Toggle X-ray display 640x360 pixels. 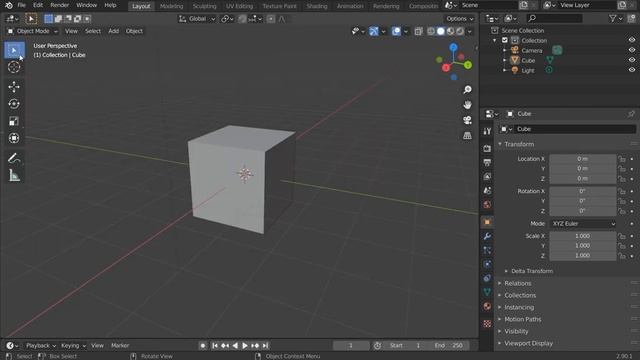(x=418, y=31)
